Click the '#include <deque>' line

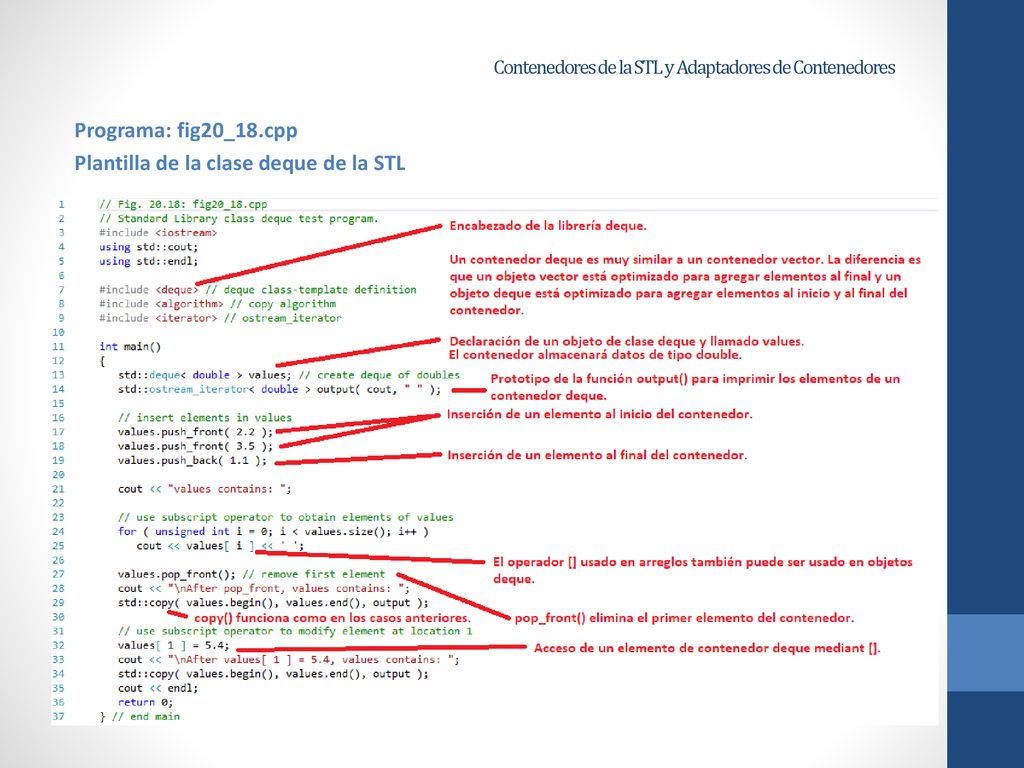(148, 289)
